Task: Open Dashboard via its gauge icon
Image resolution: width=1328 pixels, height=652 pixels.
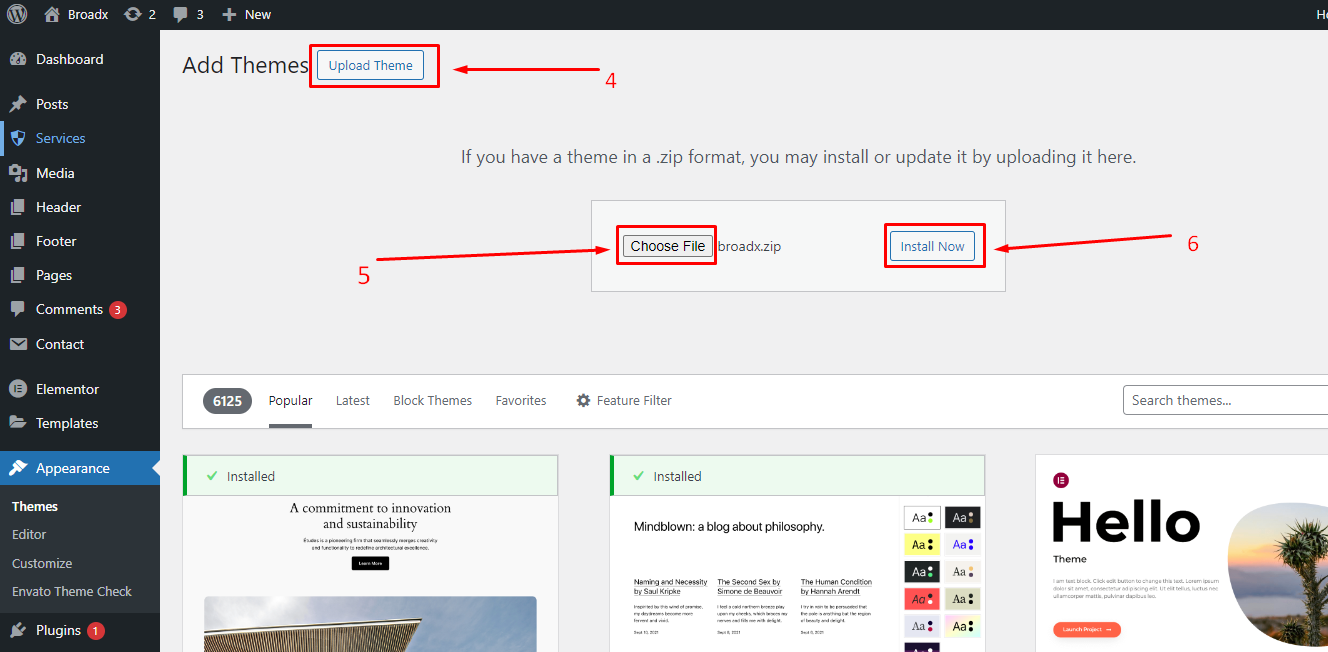Action: click(x=18, y=59)
